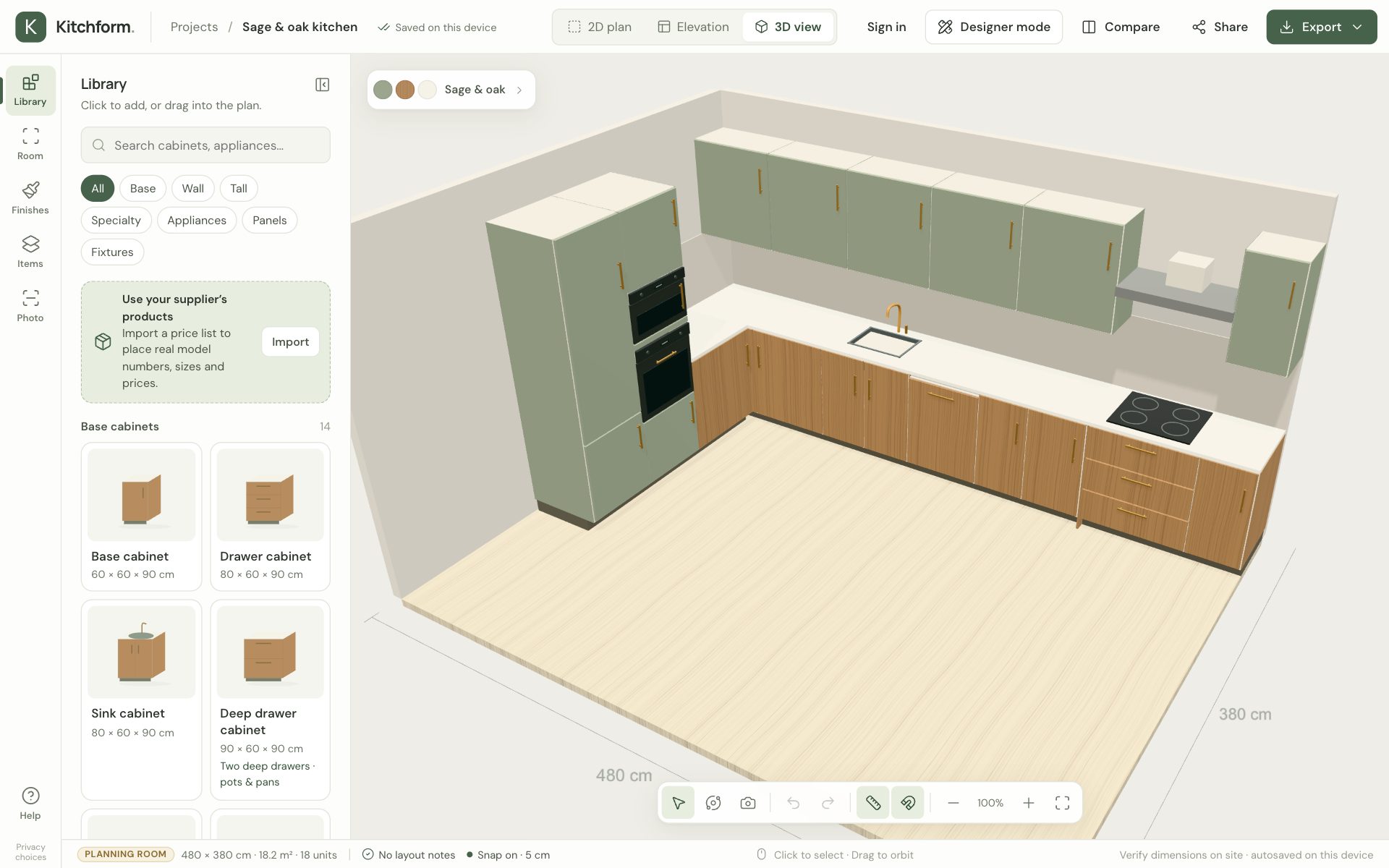Viewport: 1389px width, 868px height.
Task: Enable Designer mode
Action: pyautogui.click(x=993, y=27)
